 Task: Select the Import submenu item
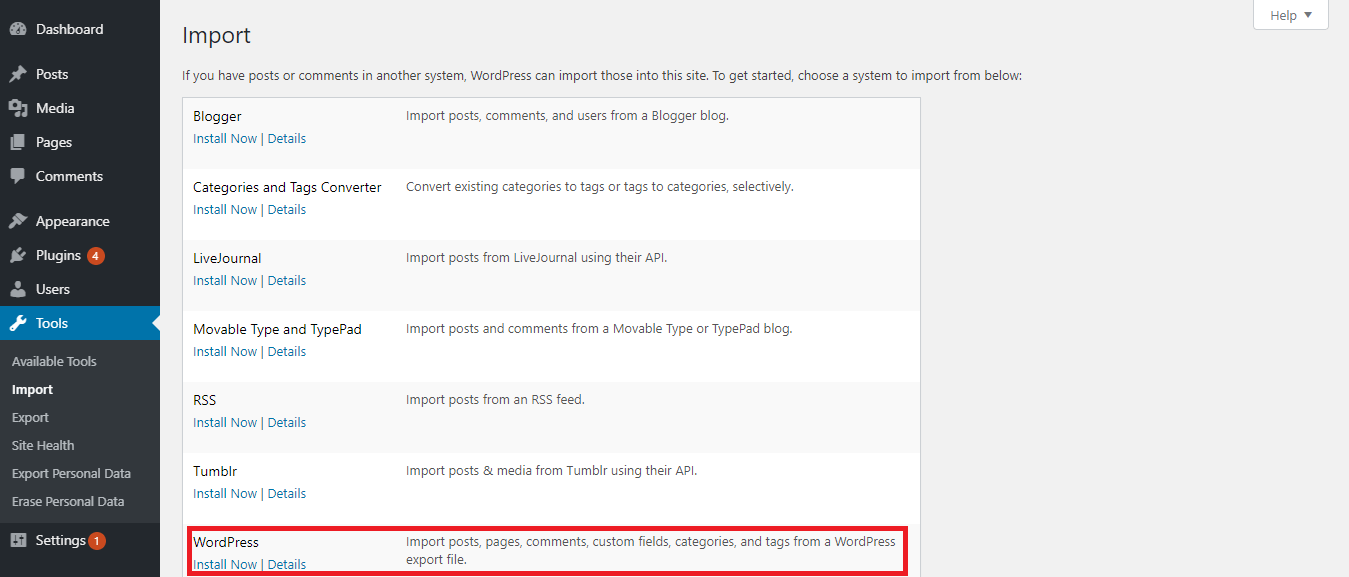[32, 389]
